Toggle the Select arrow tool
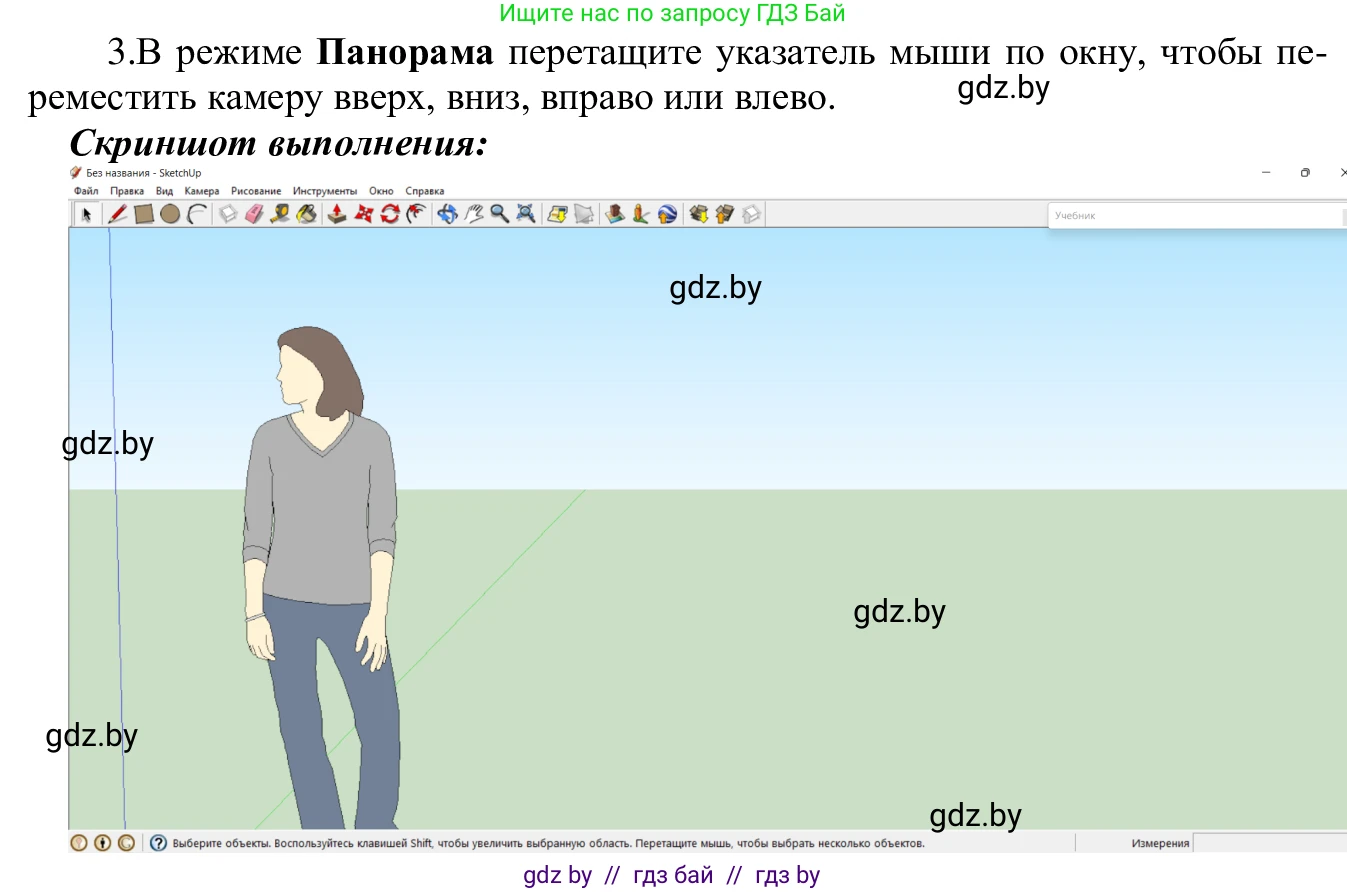Viewport: 1347px width, 892px height. (87, 214)
